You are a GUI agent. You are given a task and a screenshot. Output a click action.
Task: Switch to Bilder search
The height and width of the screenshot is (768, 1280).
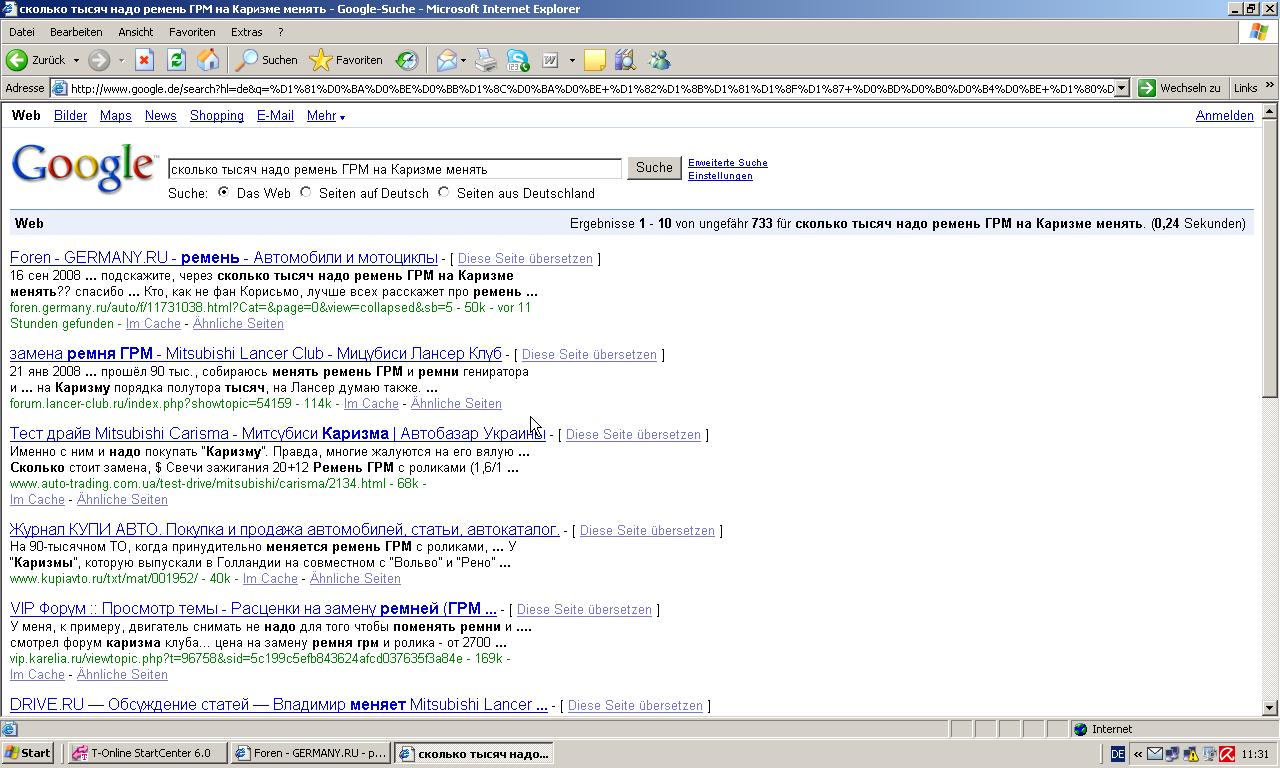[x=70, y=116]
